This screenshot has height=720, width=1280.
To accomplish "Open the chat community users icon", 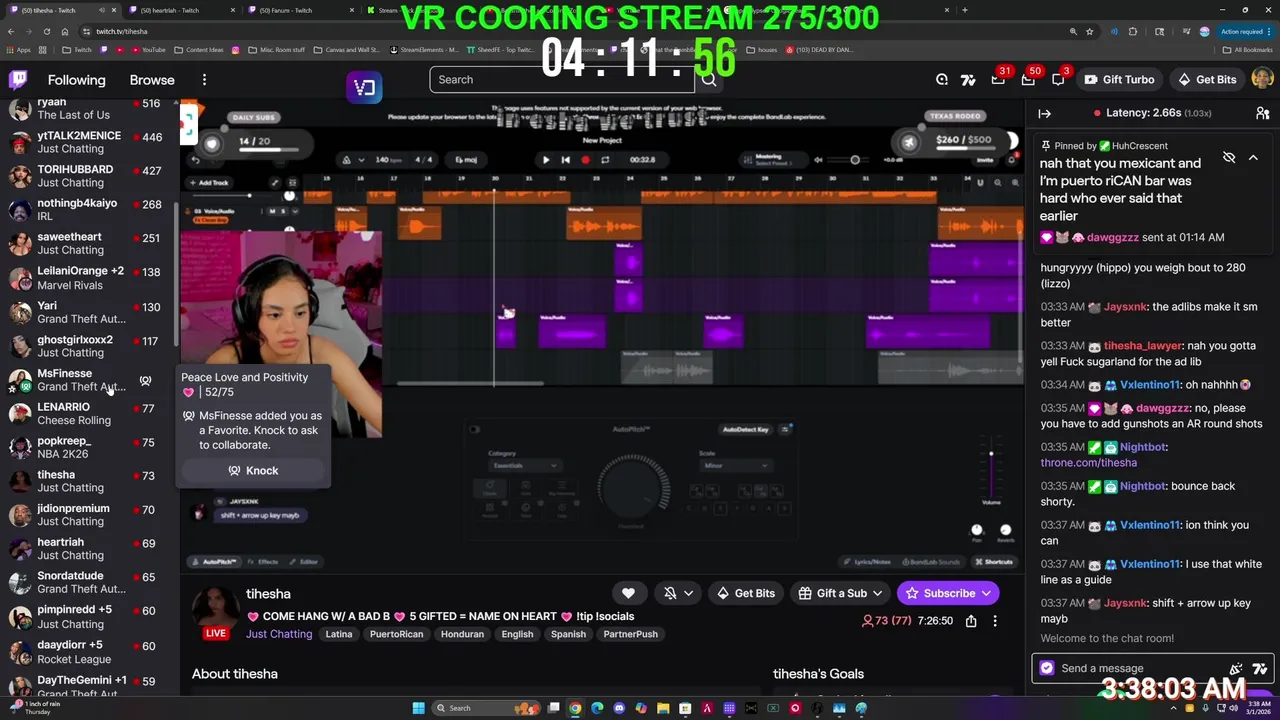I will tap(1262, 113).
